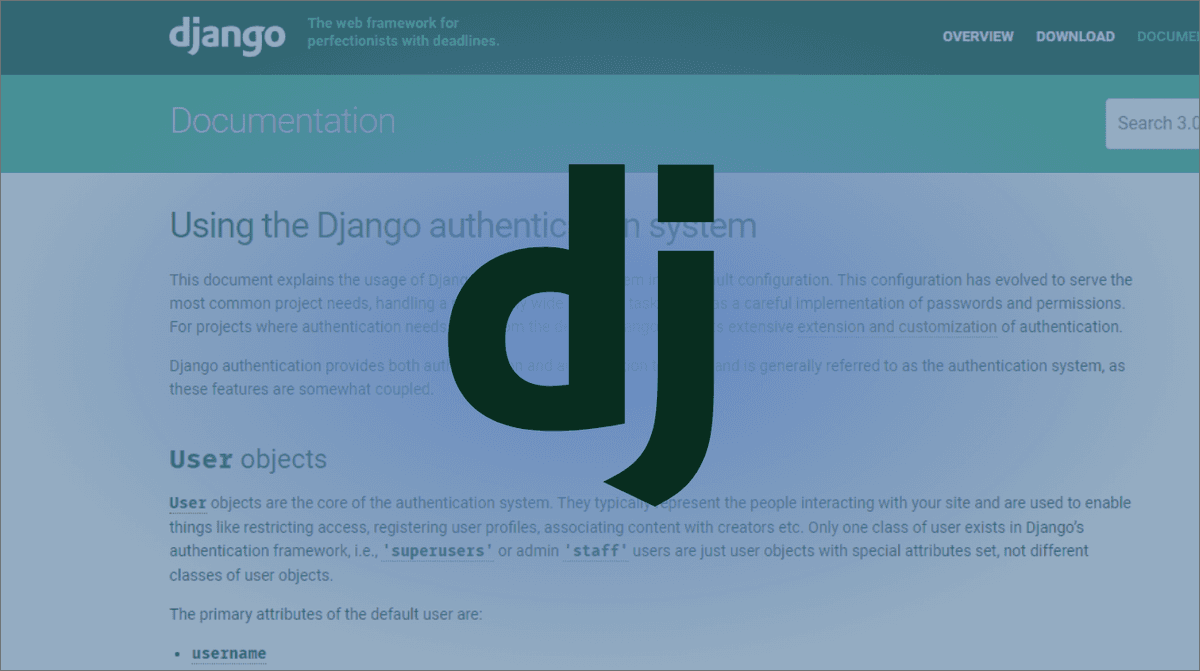Click the Django logo in the header
Screen dimensions: 1200x671
click(x=227, y=36)
